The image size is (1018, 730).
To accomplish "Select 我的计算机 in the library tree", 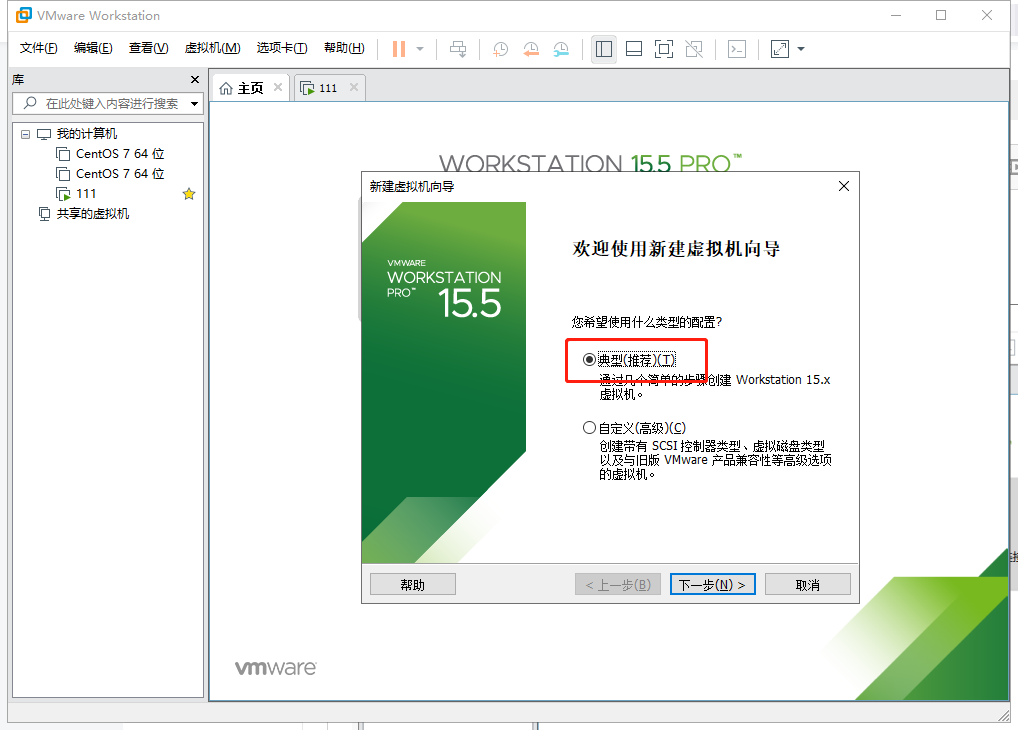I will coord(86,134).
